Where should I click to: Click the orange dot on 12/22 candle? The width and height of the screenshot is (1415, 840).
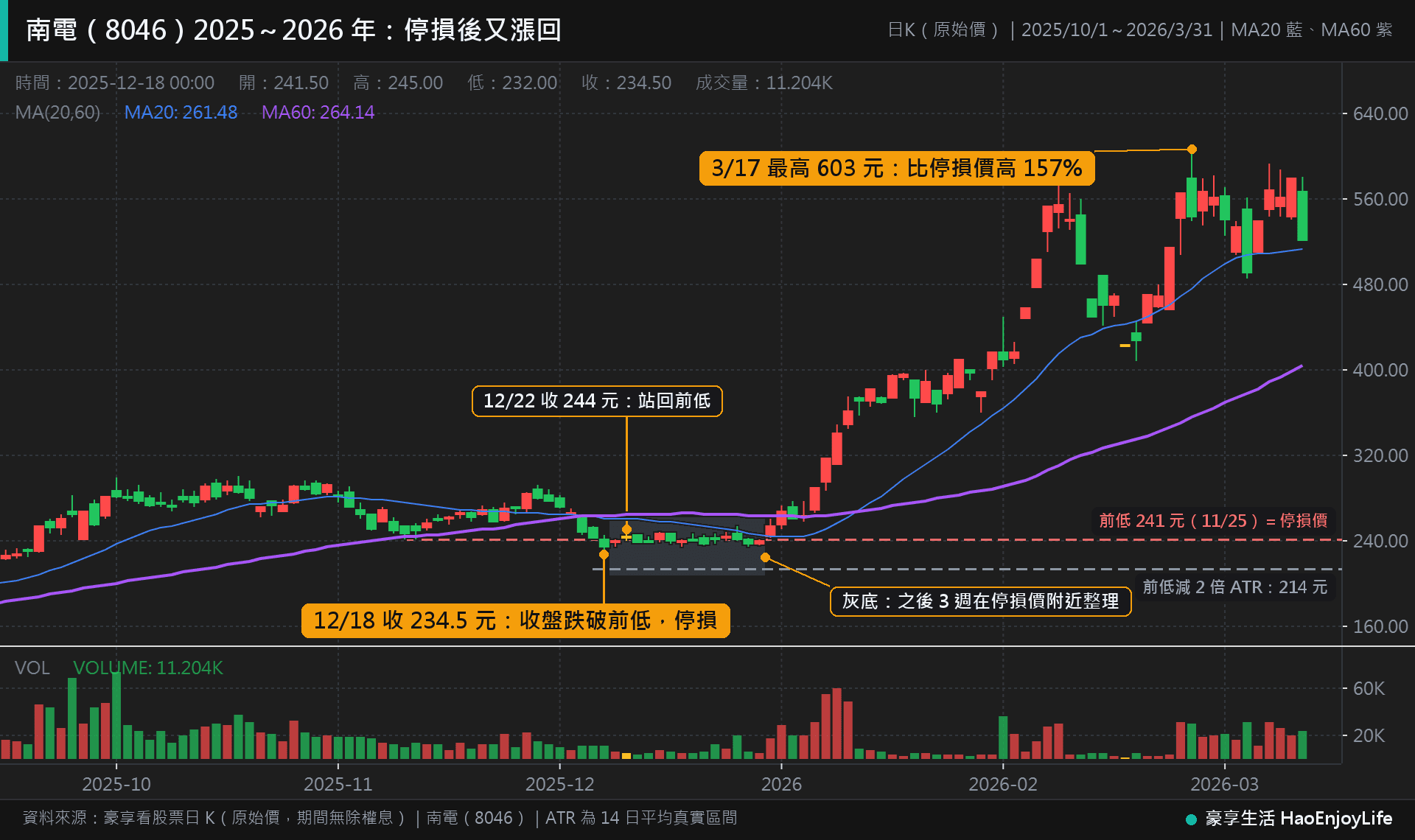[x=626, y=529]
